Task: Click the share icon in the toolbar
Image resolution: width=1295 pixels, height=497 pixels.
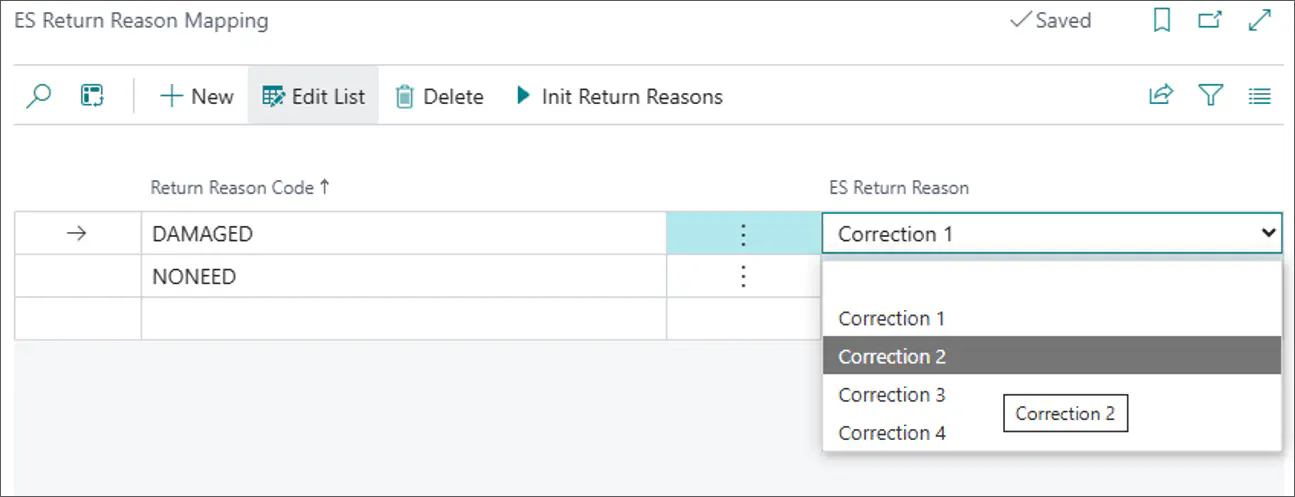Action: point(1161,96)
